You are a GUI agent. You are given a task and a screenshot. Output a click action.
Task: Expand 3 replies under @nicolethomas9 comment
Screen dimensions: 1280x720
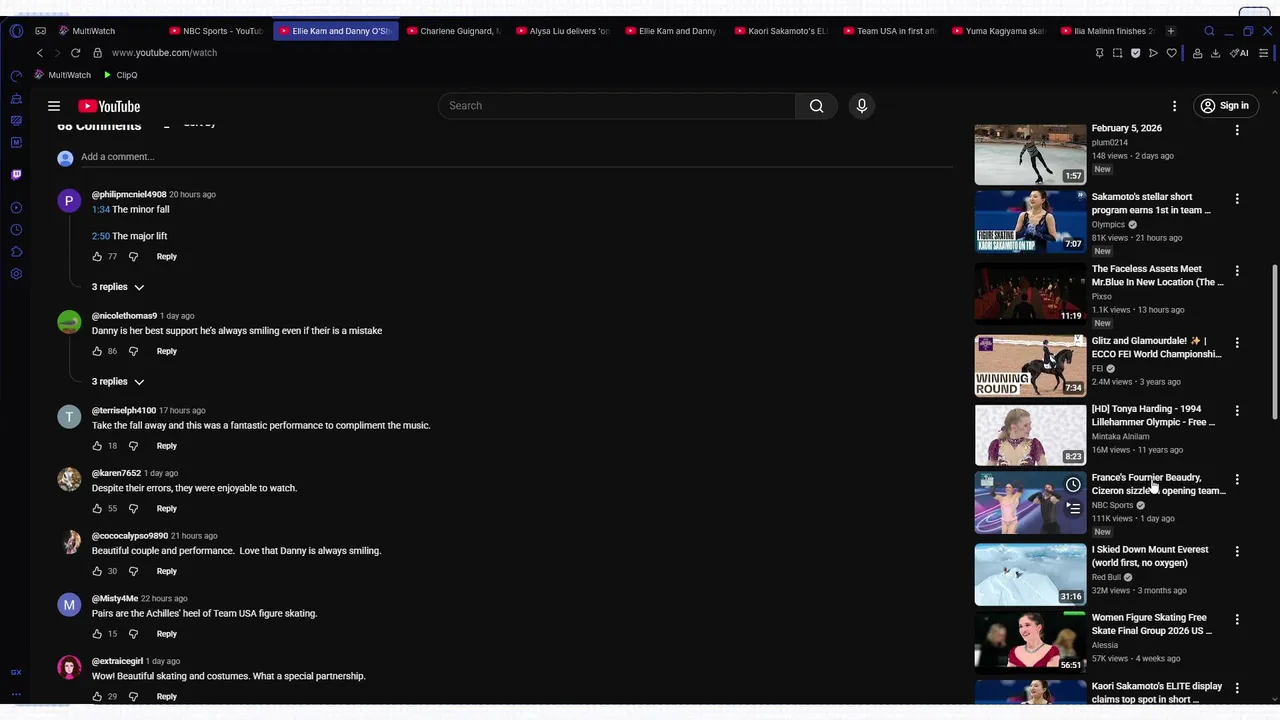coord(118,382)
